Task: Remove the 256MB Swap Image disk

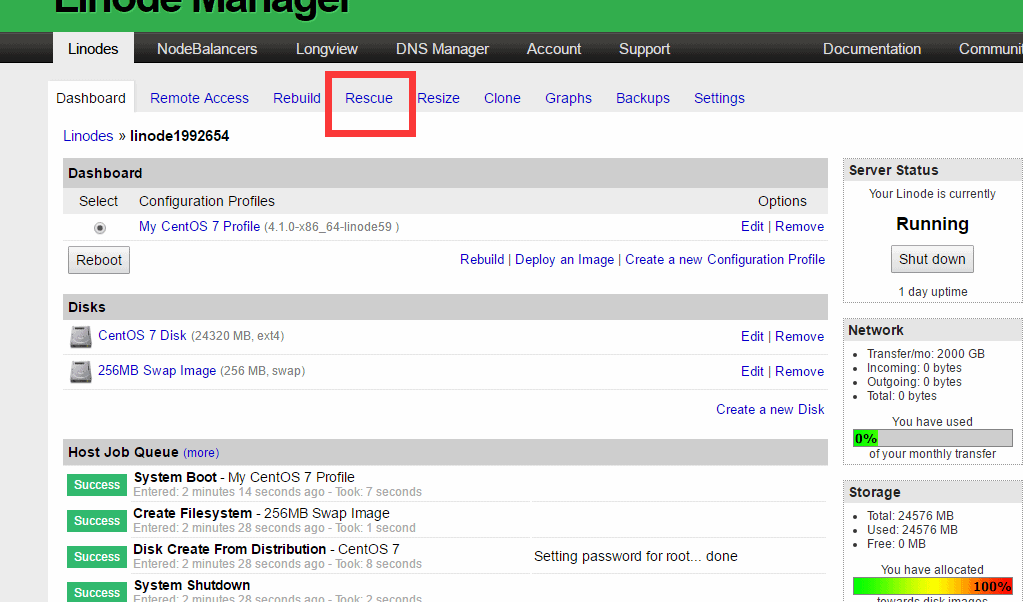Action: click(800, 371)
